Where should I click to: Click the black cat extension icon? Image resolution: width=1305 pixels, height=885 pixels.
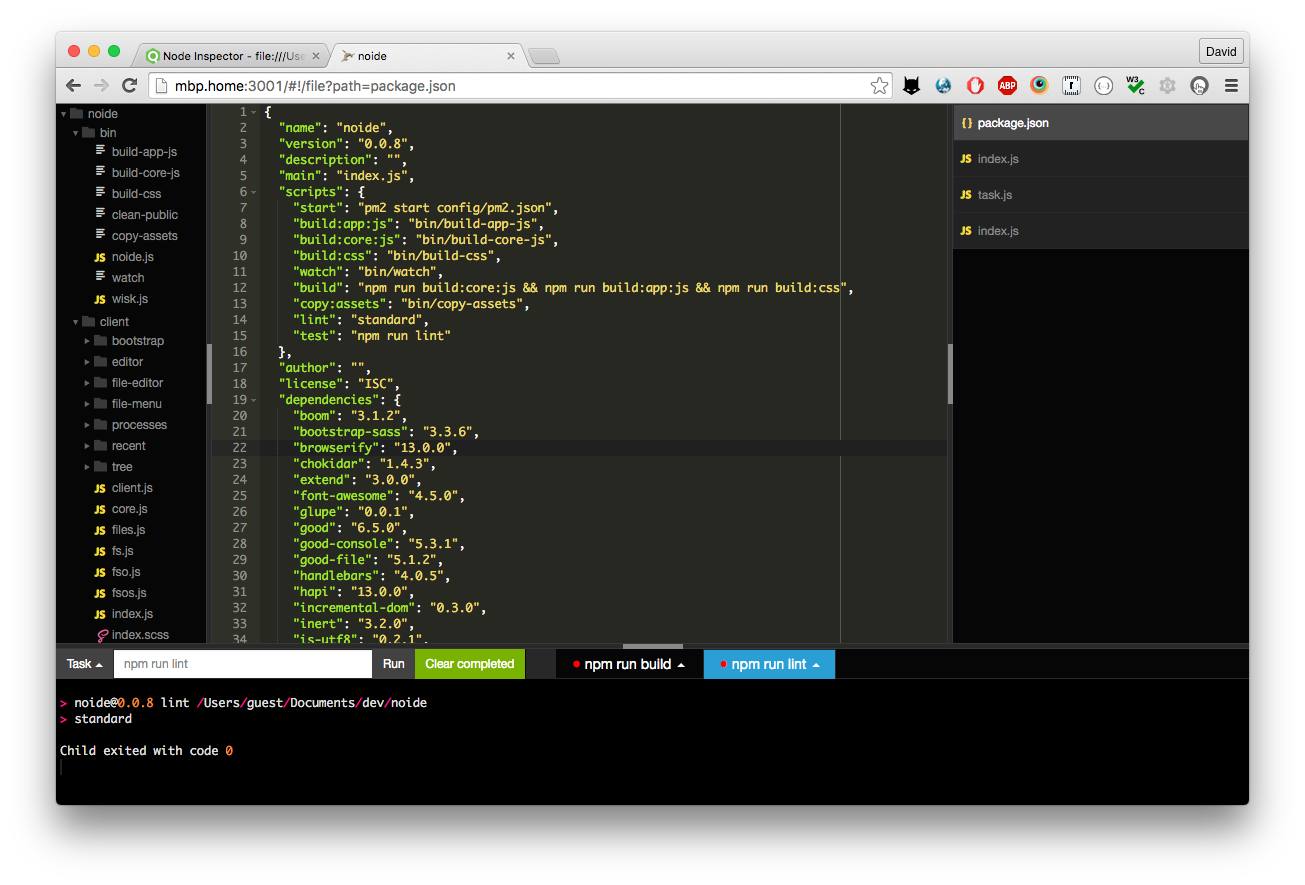(911, 86)
